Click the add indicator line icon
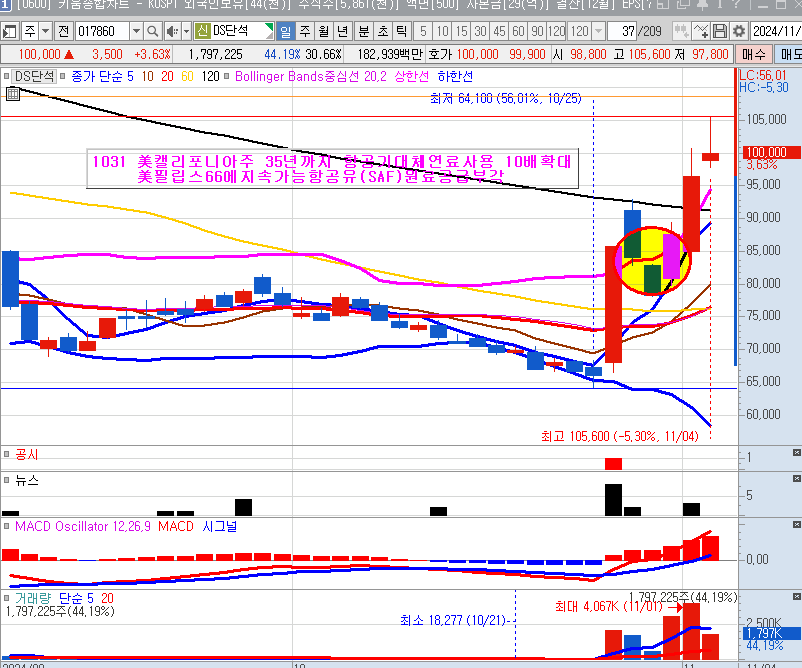802x668 pixels. (701, 32)
